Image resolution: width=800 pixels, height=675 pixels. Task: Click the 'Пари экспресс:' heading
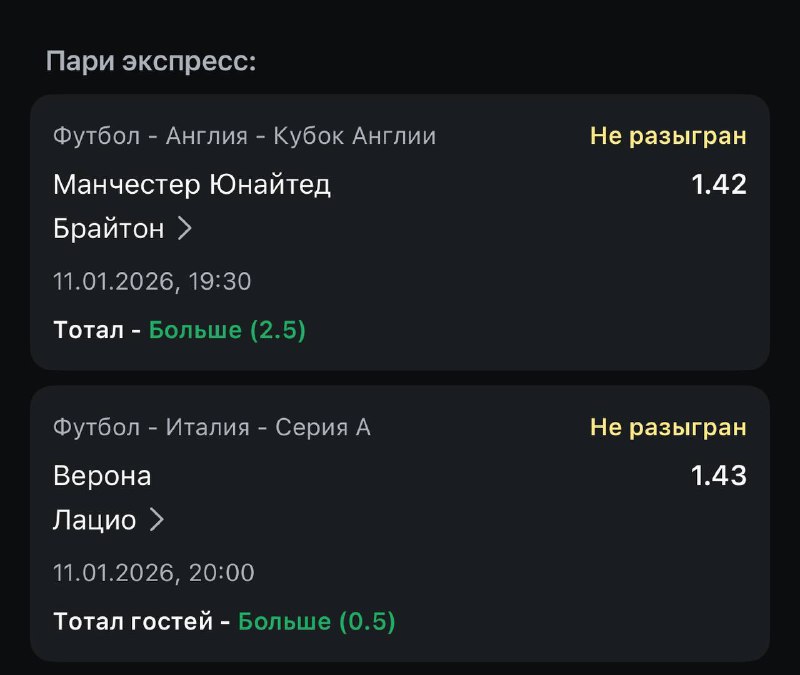point(151,61)
